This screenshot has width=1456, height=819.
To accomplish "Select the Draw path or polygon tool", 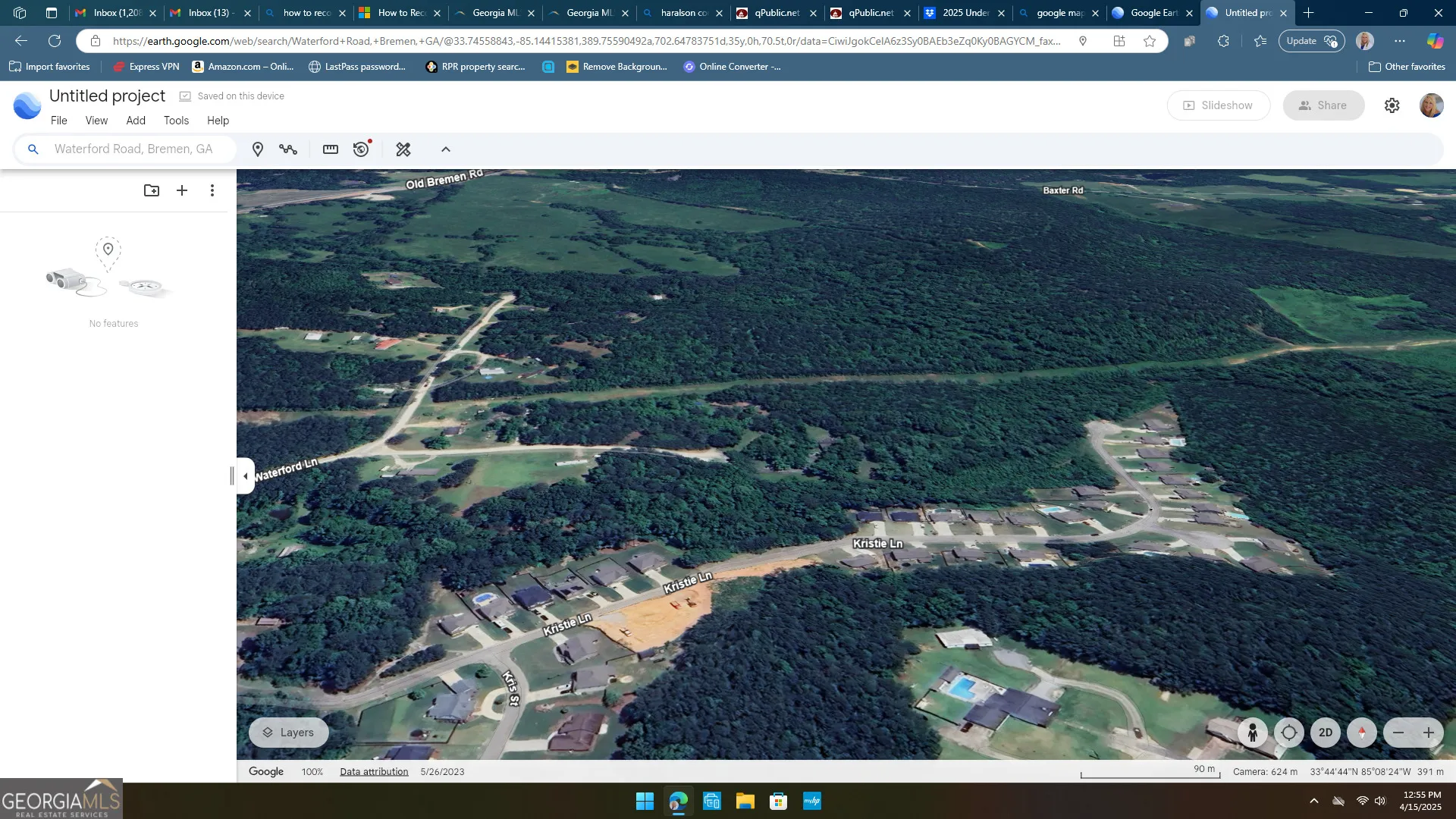I will point(288,149).
